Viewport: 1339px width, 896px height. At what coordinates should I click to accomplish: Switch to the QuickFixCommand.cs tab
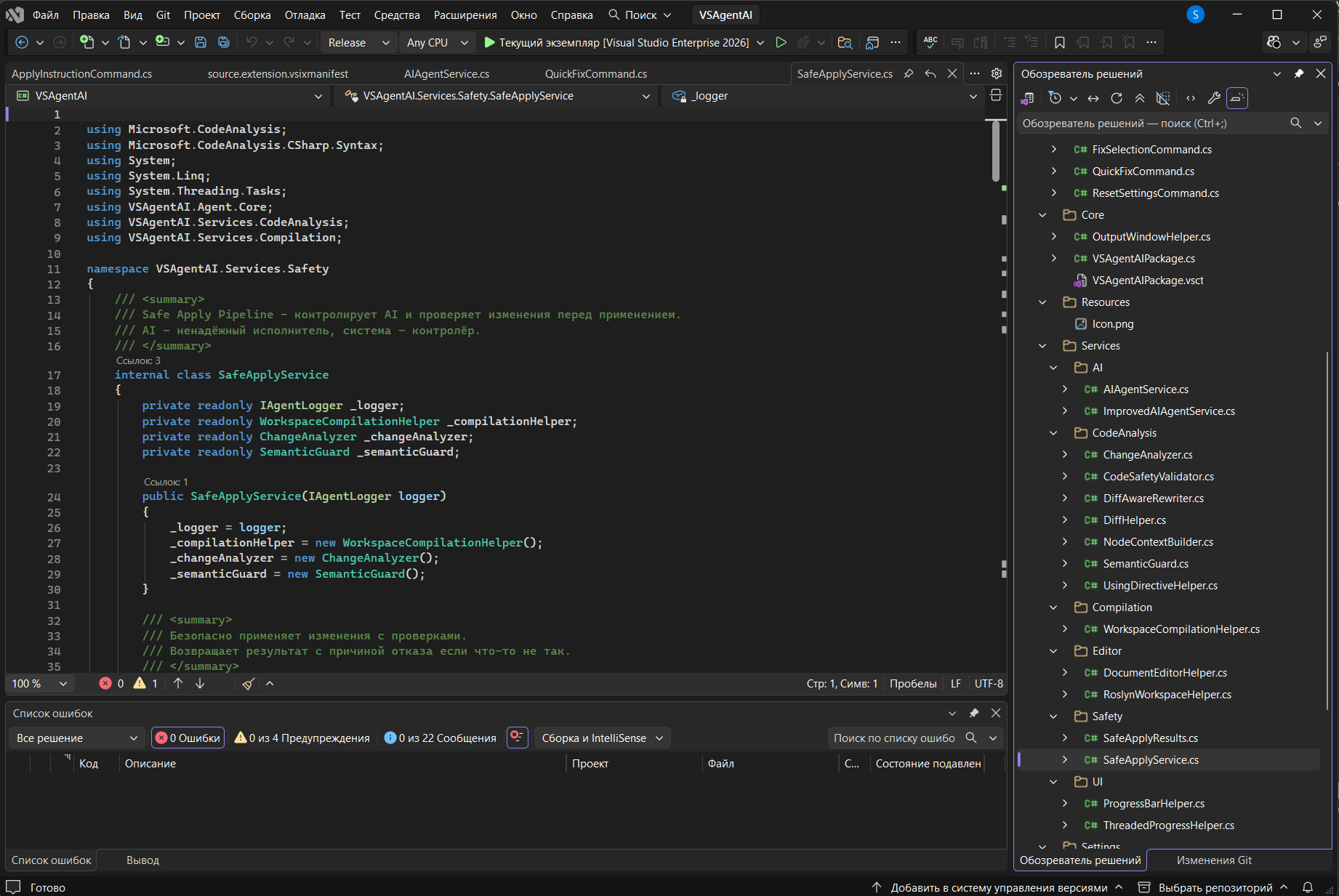595,74
